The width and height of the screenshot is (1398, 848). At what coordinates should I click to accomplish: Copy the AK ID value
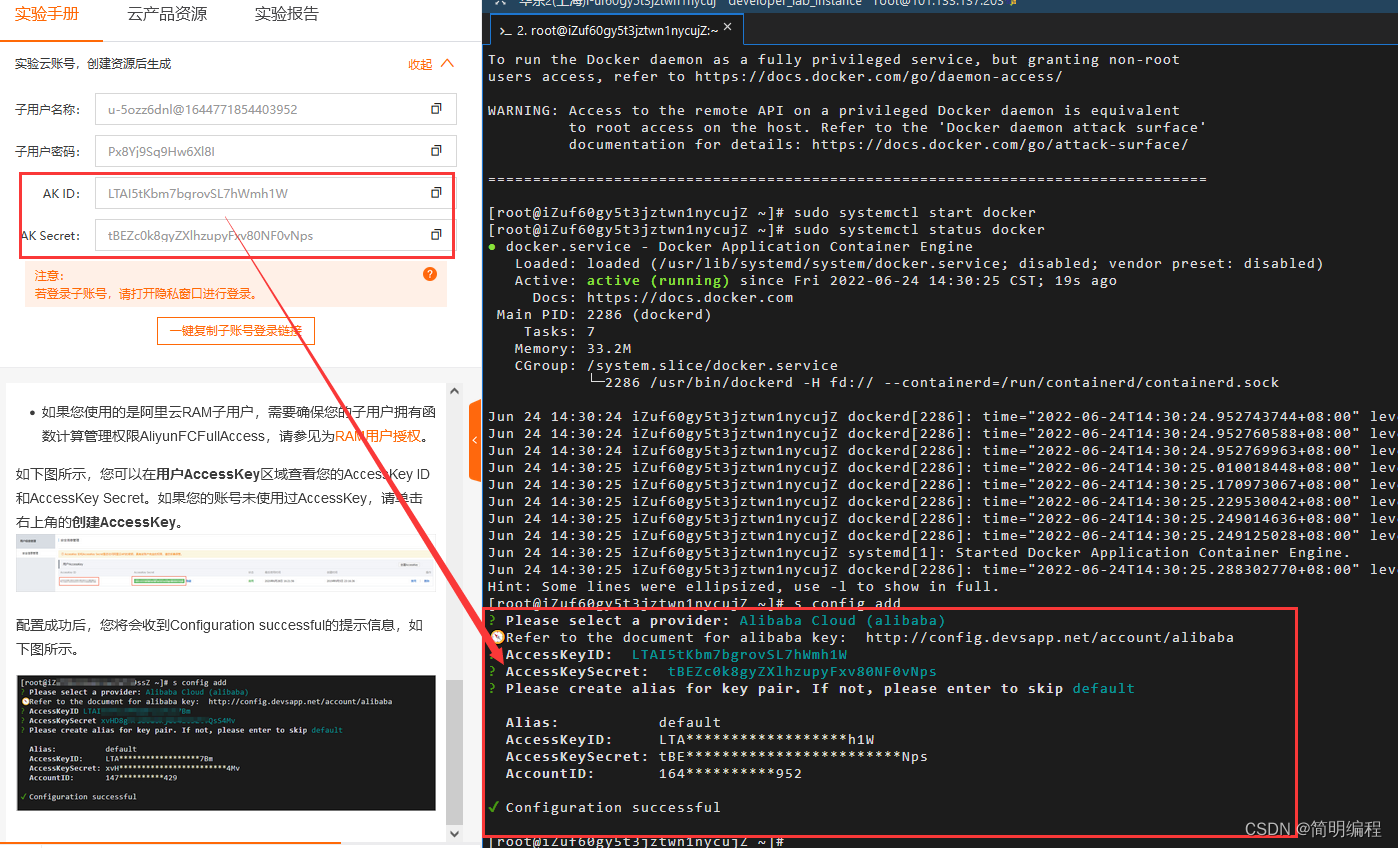pyautogui.click(x=436, y=193)
